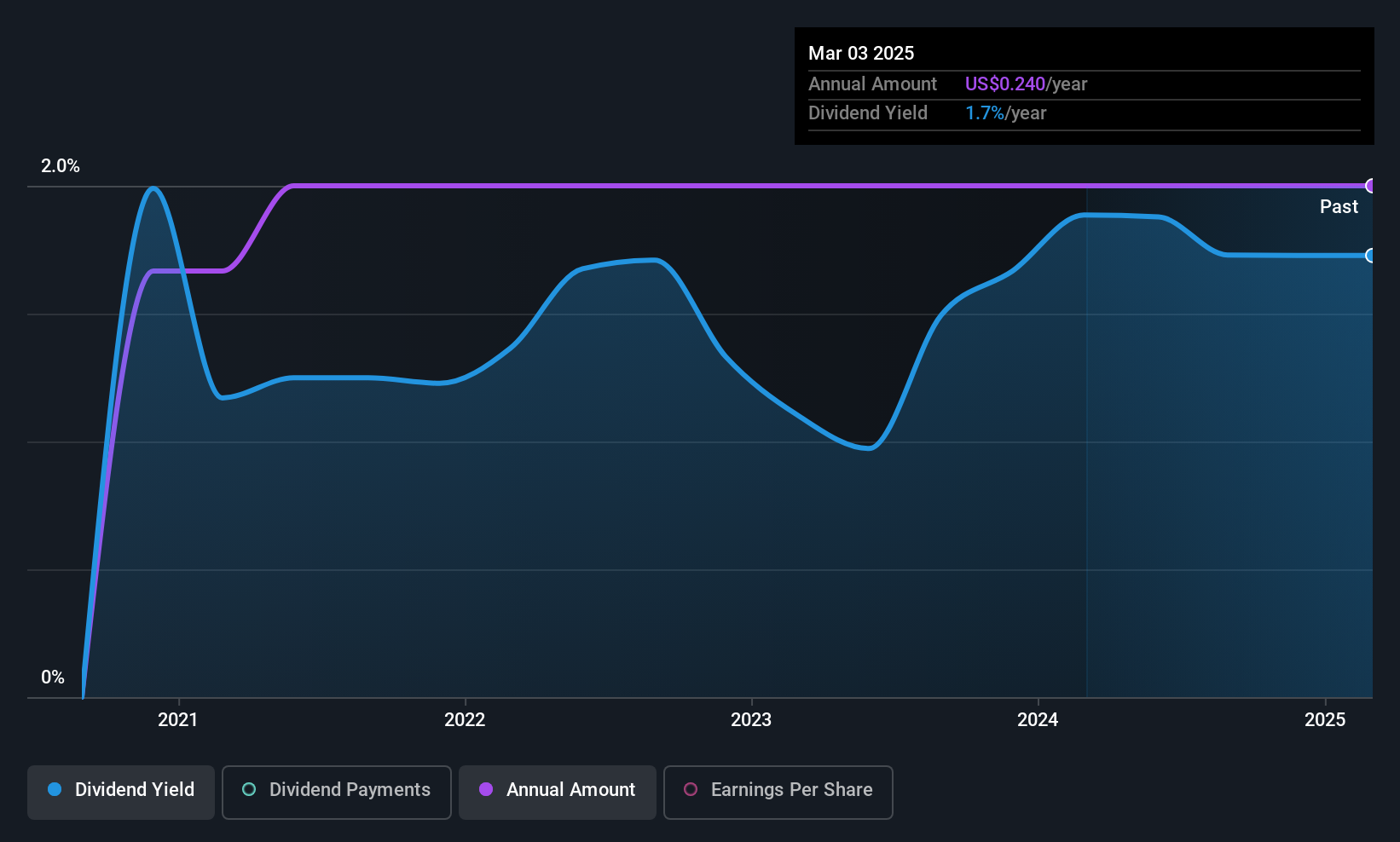Toggle the Annual Amount series
Viewport: 1400px width, 842px height.
pos(557,792)
